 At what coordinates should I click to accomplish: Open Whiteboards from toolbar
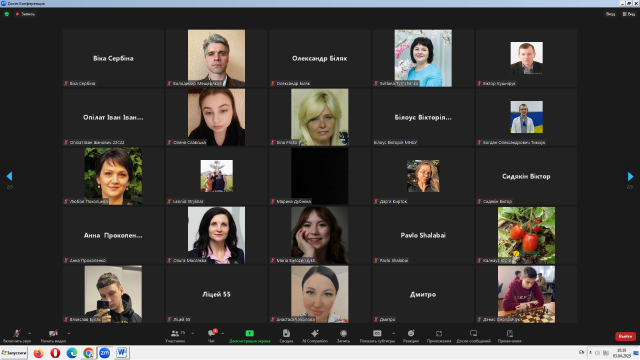473,336
